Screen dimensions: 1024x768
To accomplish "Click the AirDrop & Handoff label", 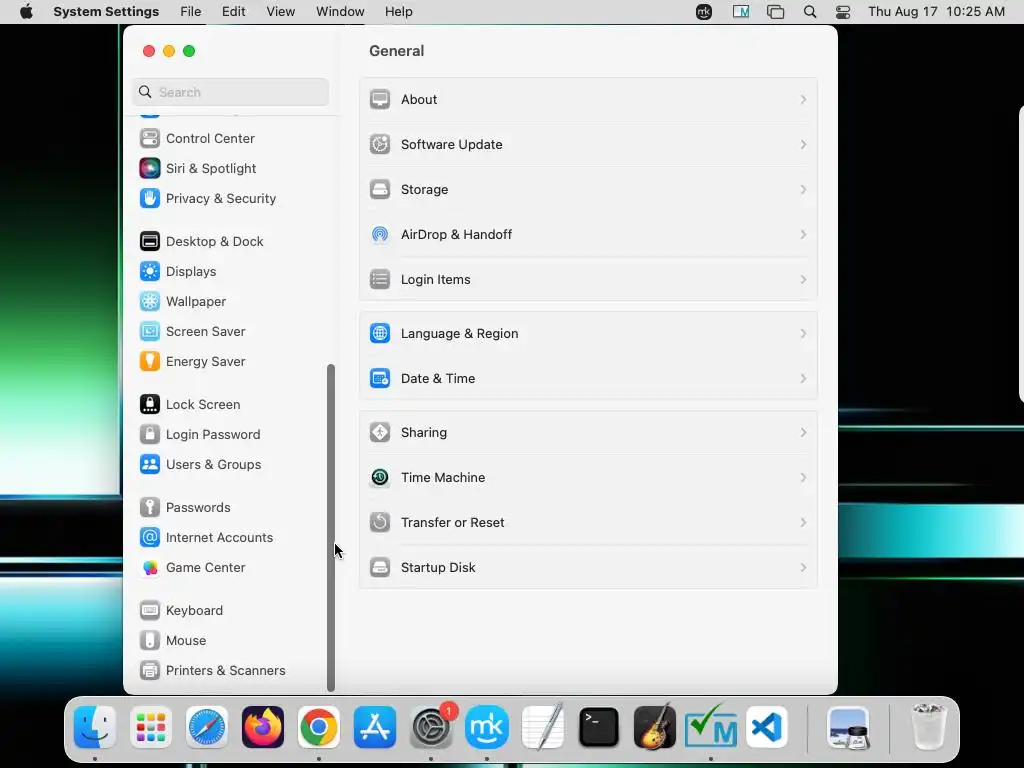I will (x=456, y=234).
